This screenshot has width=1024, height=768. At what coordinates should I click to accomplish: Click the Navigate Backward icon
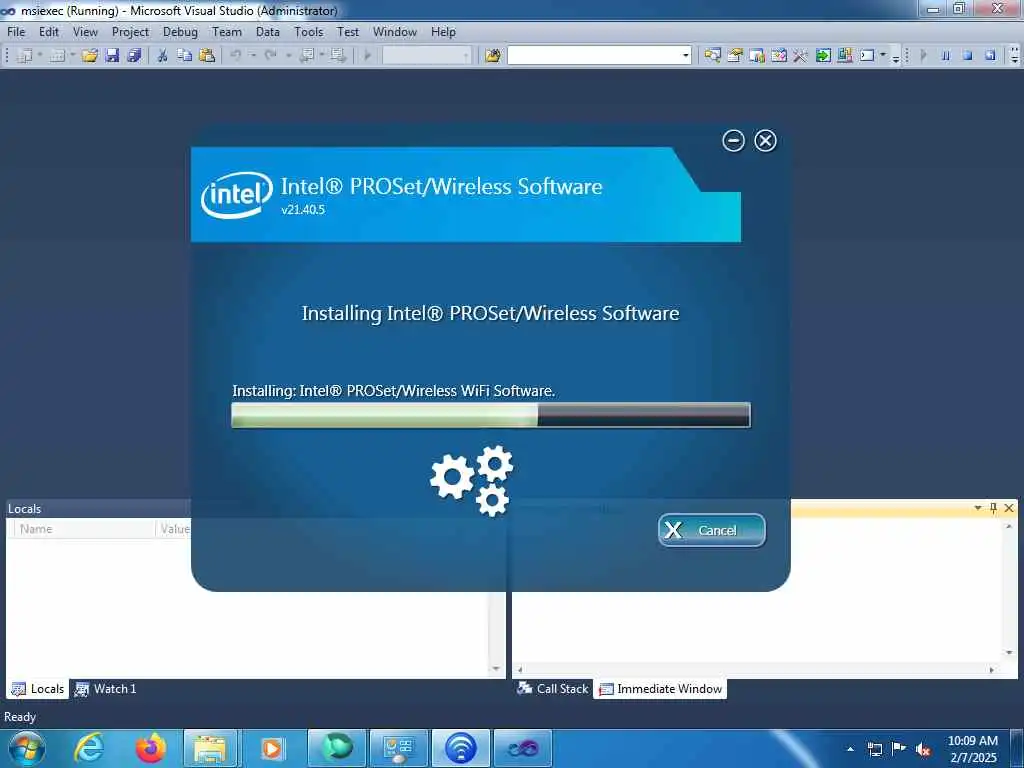point(306,56)
